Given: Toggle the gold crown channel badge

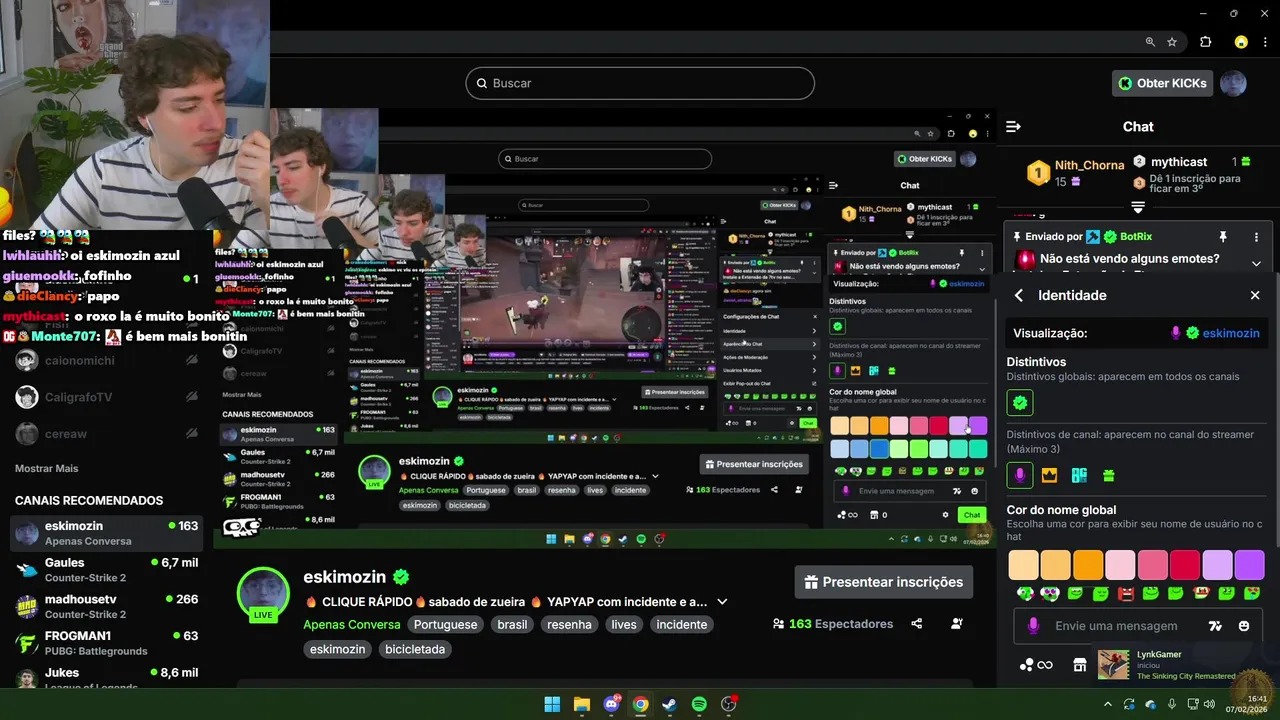Looking at the screenshot, I should (x=1049, y=475).
